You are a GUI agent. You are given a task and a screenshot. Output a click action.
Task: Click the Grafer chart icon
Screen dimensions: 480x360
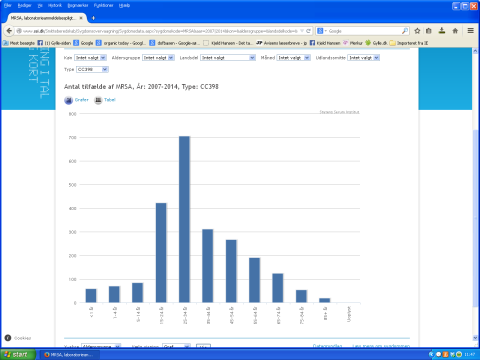click(x=68, y=100)
